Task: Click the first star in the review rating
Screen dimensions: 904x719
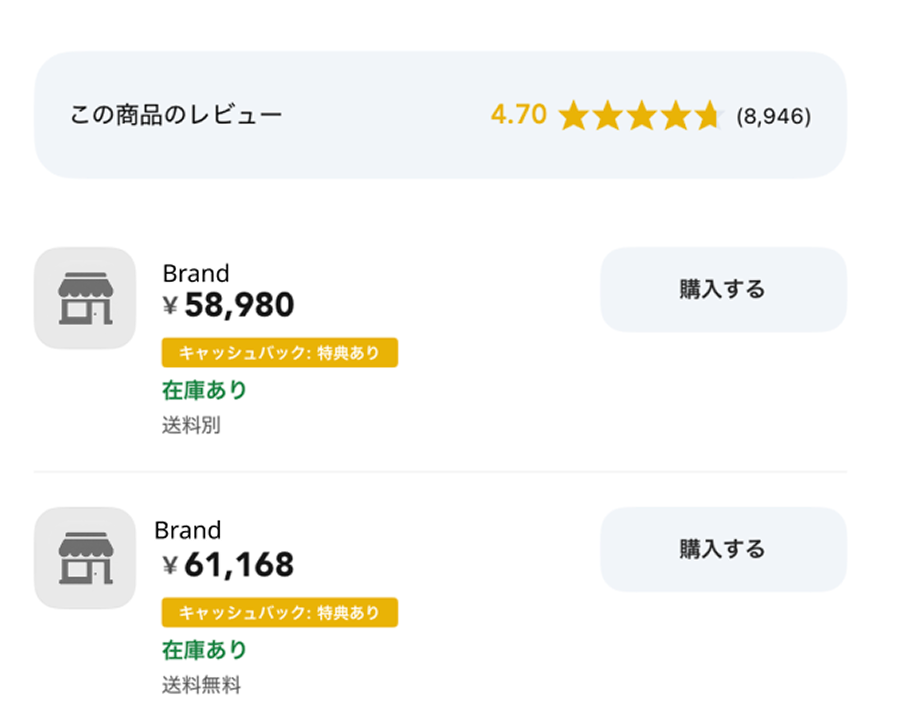Action: point(573,116)
